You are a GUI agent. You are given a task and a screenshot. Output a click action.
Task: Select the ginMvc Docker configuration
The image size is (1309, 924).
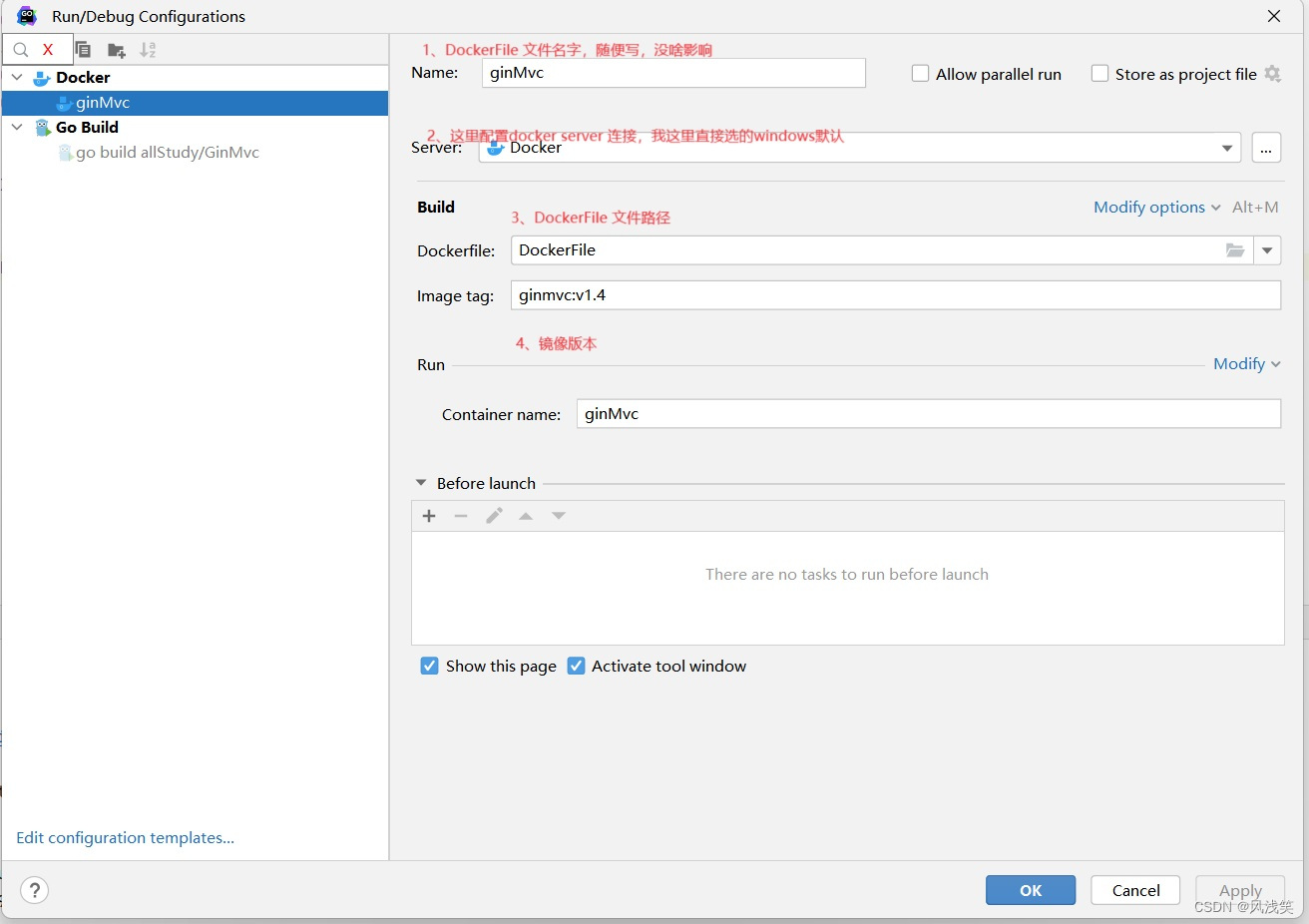tap(104, 103)
